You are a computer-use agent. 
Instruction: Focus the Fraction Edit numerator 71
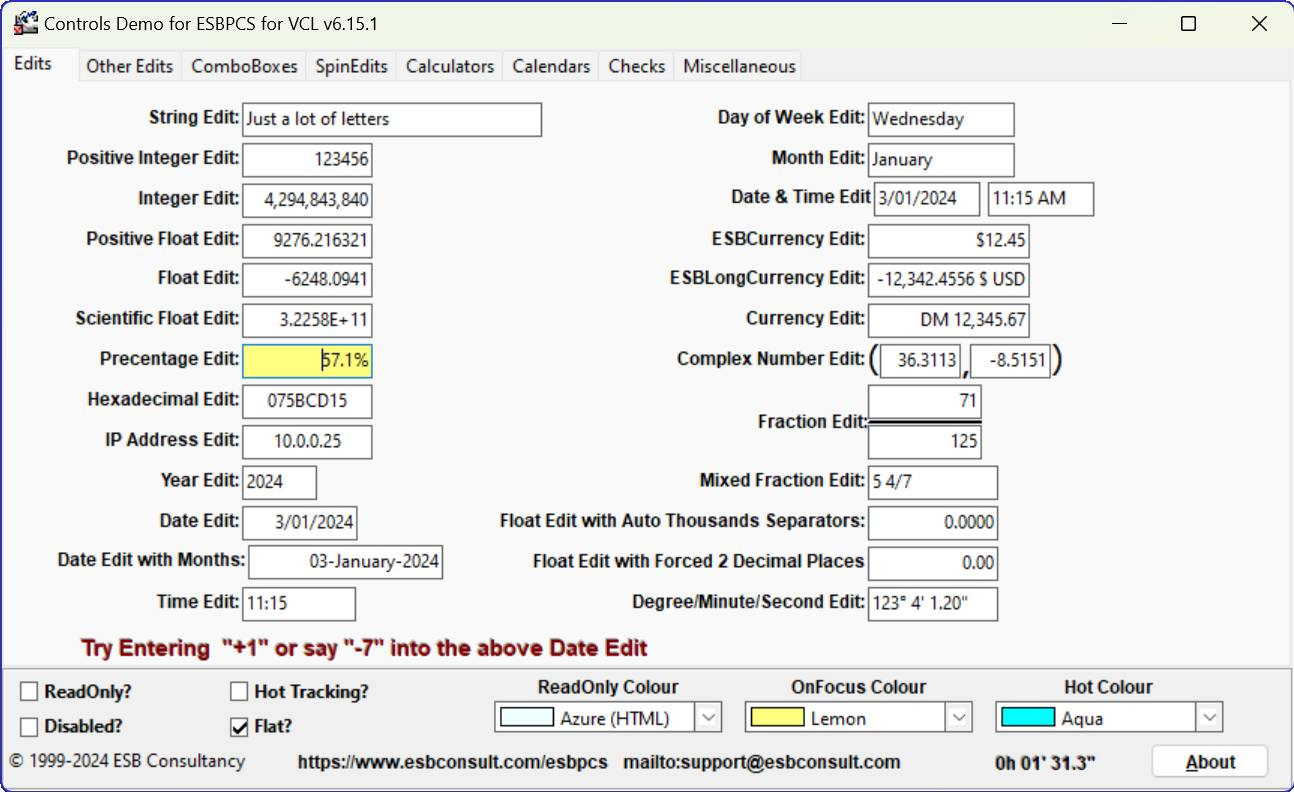click(x=925, y=402)
